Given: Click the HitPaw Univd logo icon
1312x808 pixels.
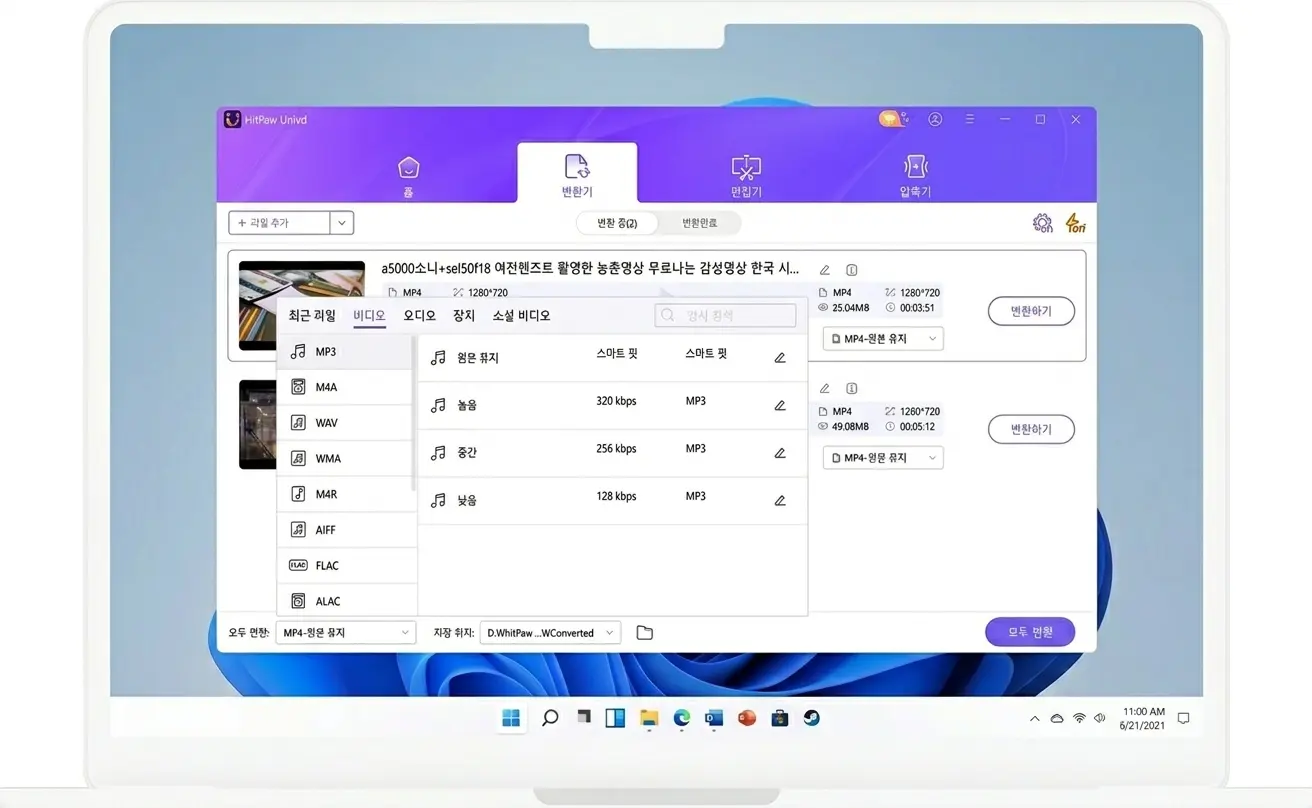Looking at the screenshot, I should click(232, 120).
